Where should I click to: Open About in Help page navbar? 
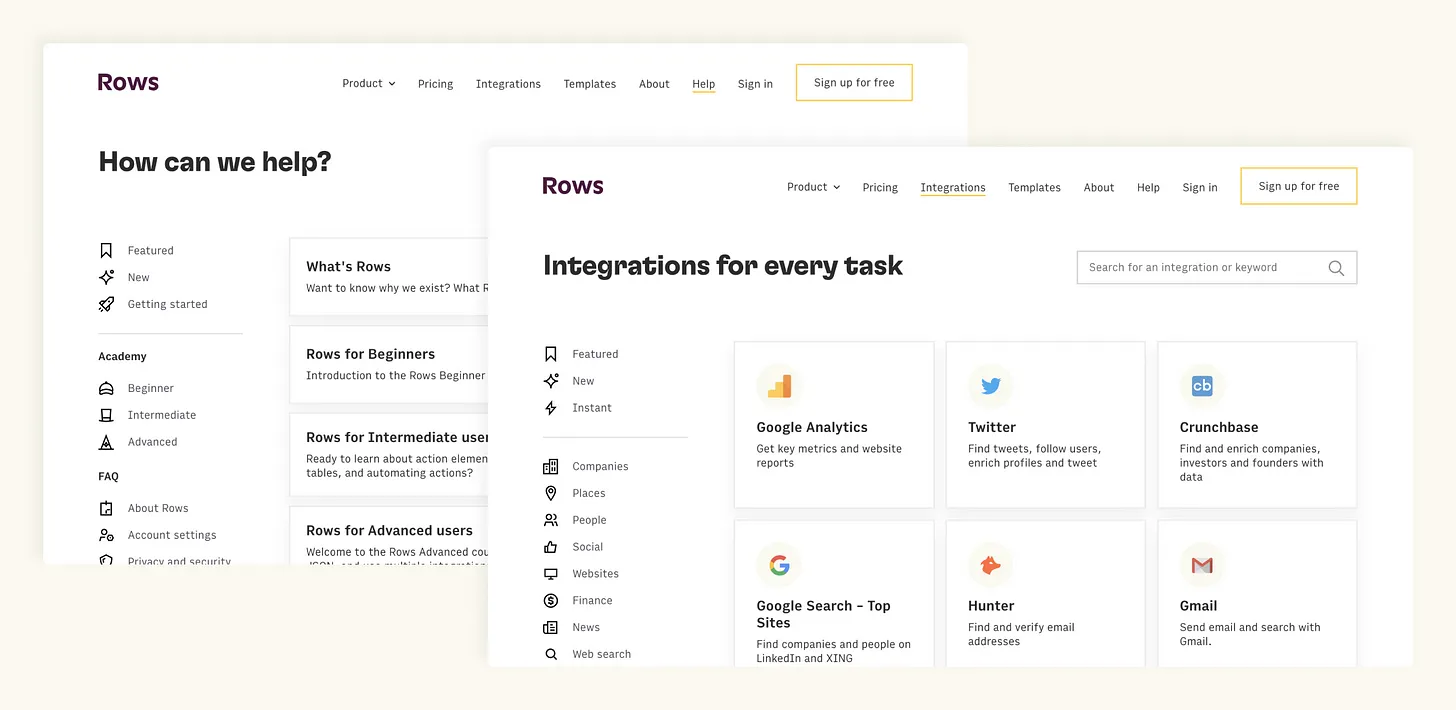click(654, 84)
